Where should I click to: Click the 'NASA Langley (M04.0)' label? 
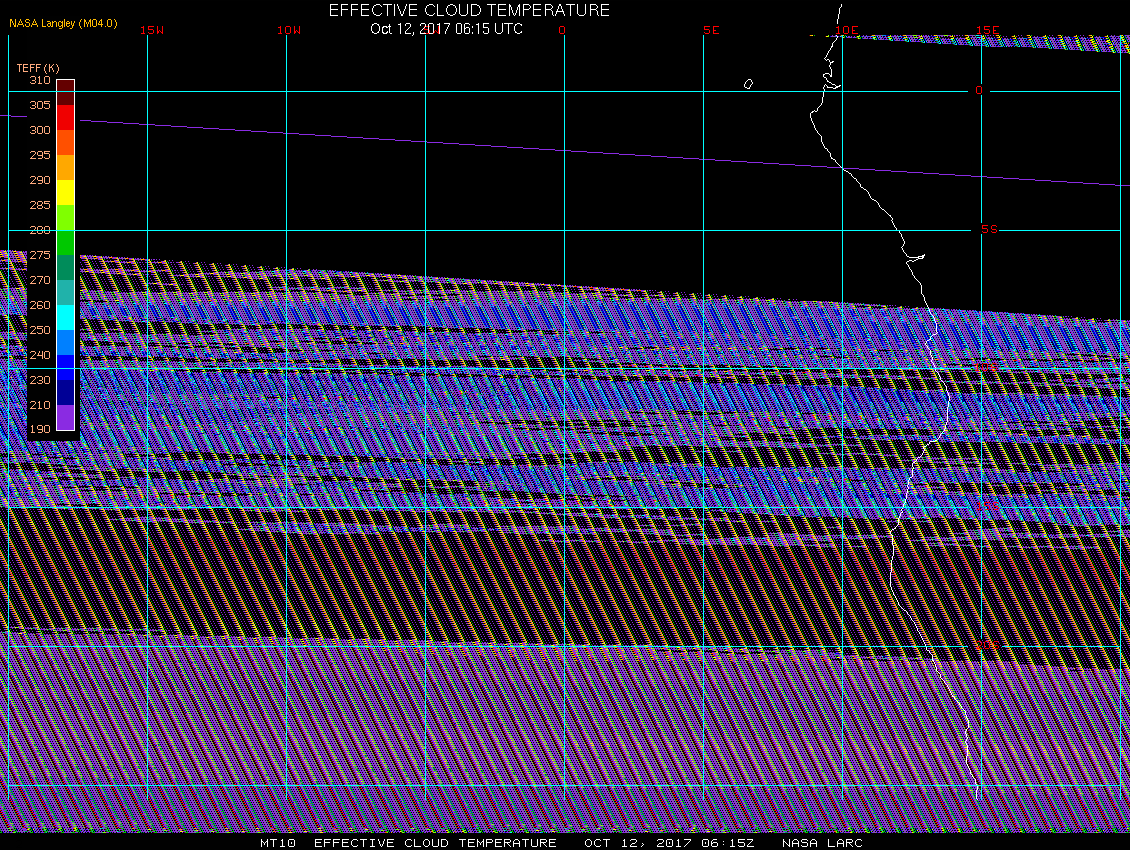click(x=63, y=23)
